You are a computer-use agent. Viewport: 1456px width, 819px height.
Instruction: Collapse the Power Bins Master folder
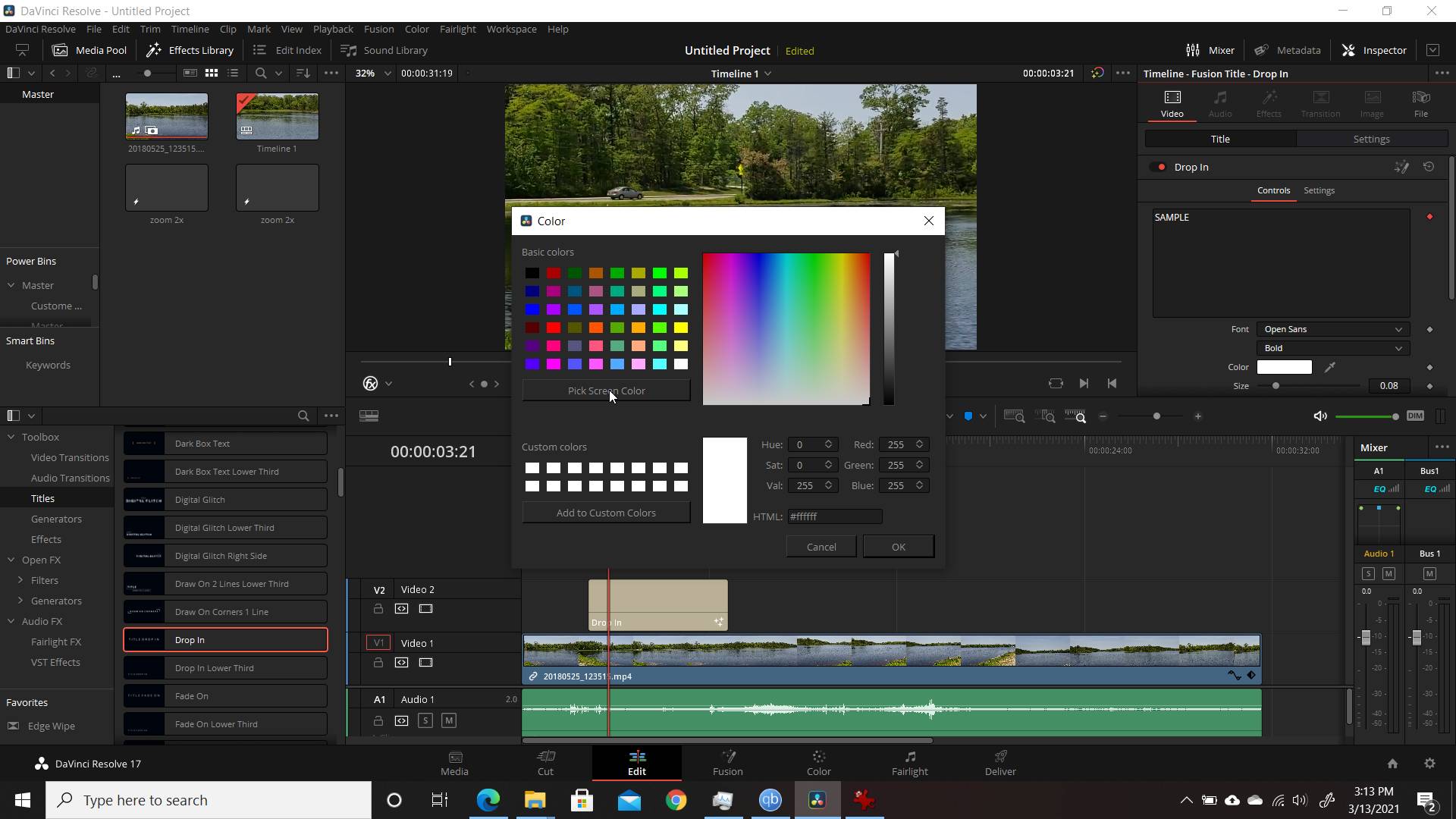tap(11, 286)
